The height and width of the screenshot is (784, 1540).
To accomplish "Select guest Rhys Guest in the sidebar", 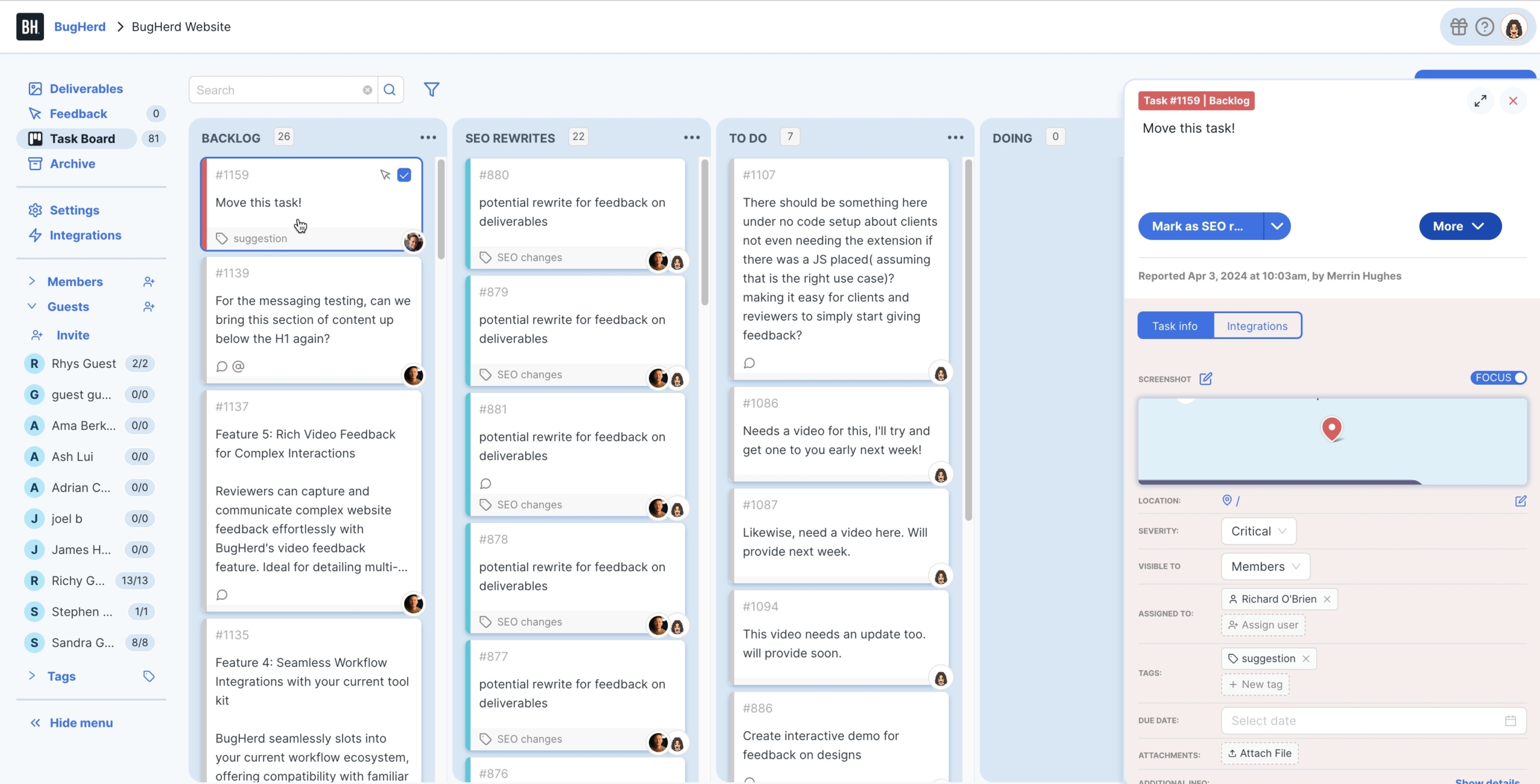I will click(x=90, y=364).
